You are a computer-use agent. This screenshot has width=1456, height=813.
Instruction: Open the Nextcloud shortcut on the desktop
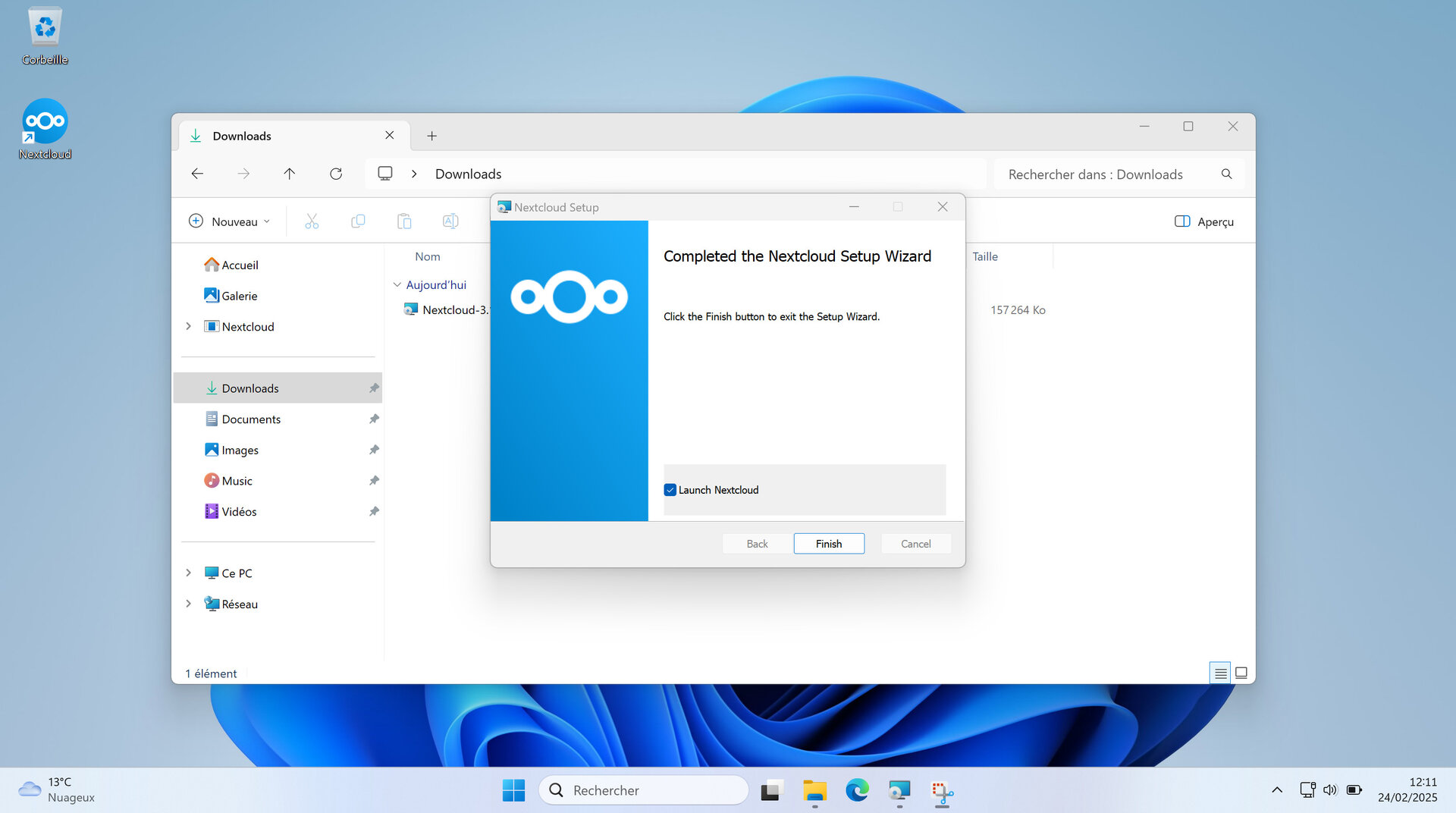[x=44, y=121]
